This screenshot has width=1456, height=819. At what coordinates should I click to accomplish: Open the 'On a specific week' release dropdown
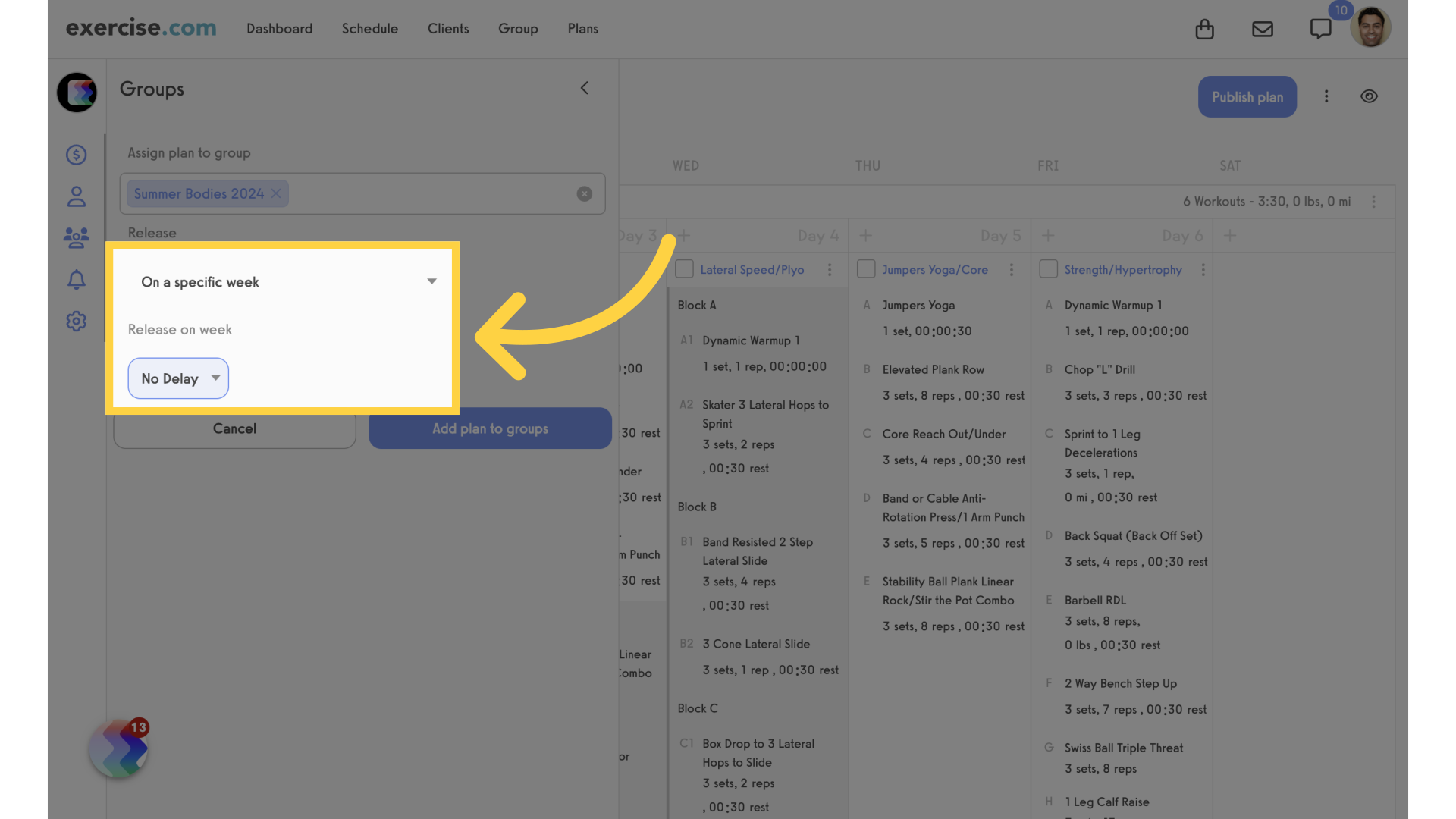[x=287, y=282]
